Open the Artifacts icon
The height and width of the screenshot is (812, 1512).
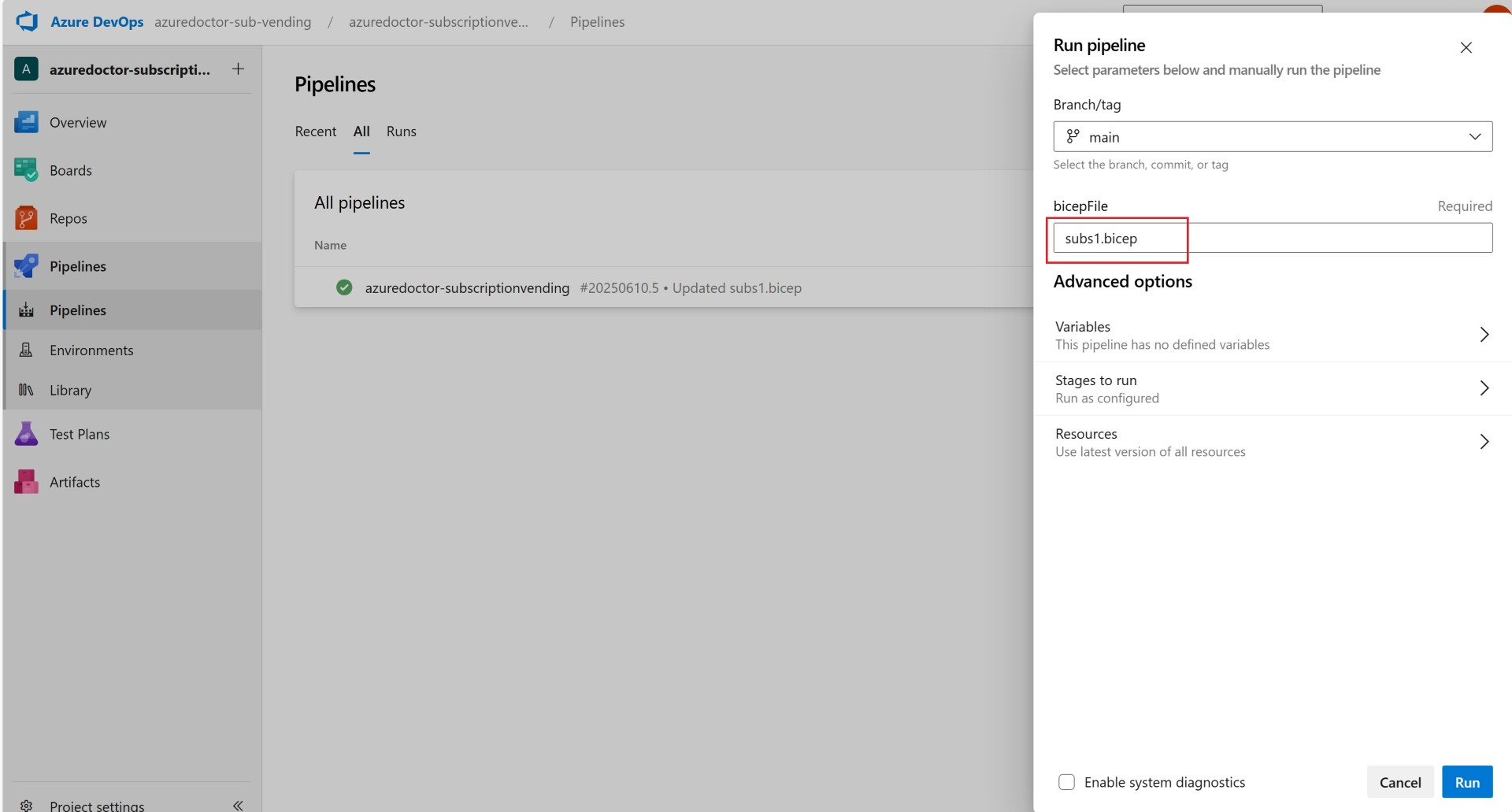coord(26,482)
